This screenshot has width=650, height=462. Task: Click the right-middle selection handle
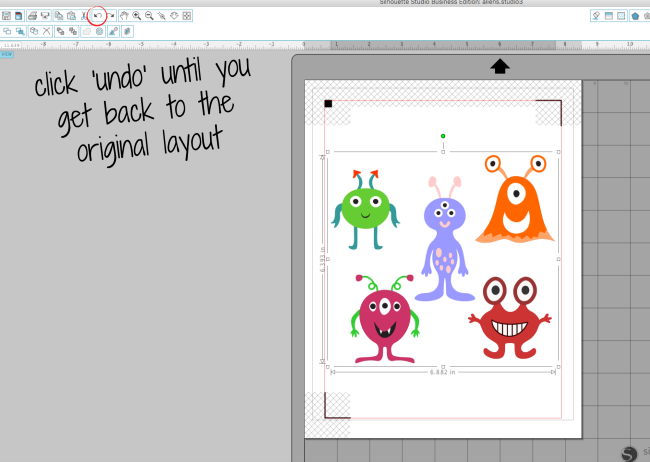click(558, 259)
